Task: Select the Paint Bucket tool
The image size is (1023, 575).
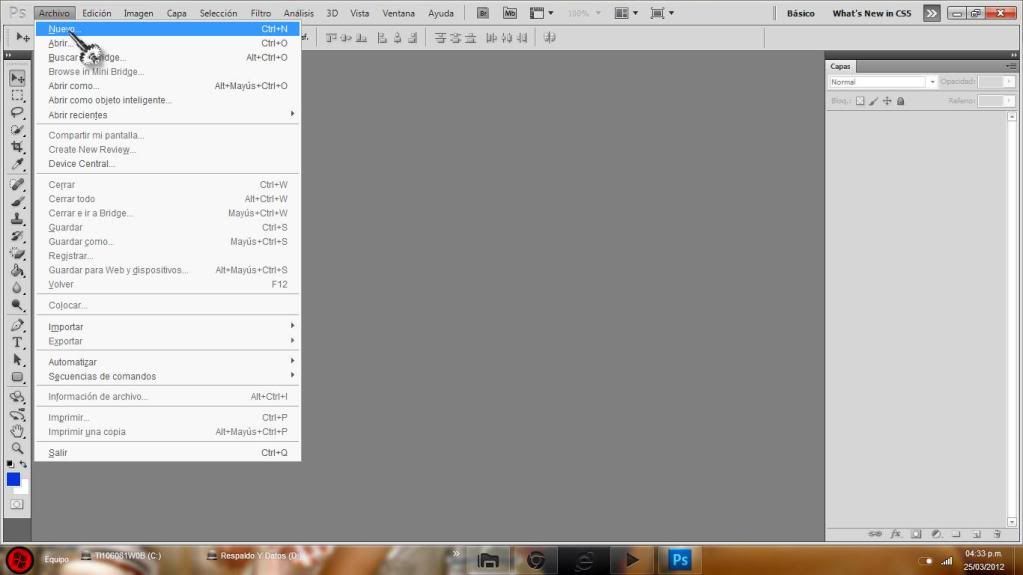Action: [17, 270]
